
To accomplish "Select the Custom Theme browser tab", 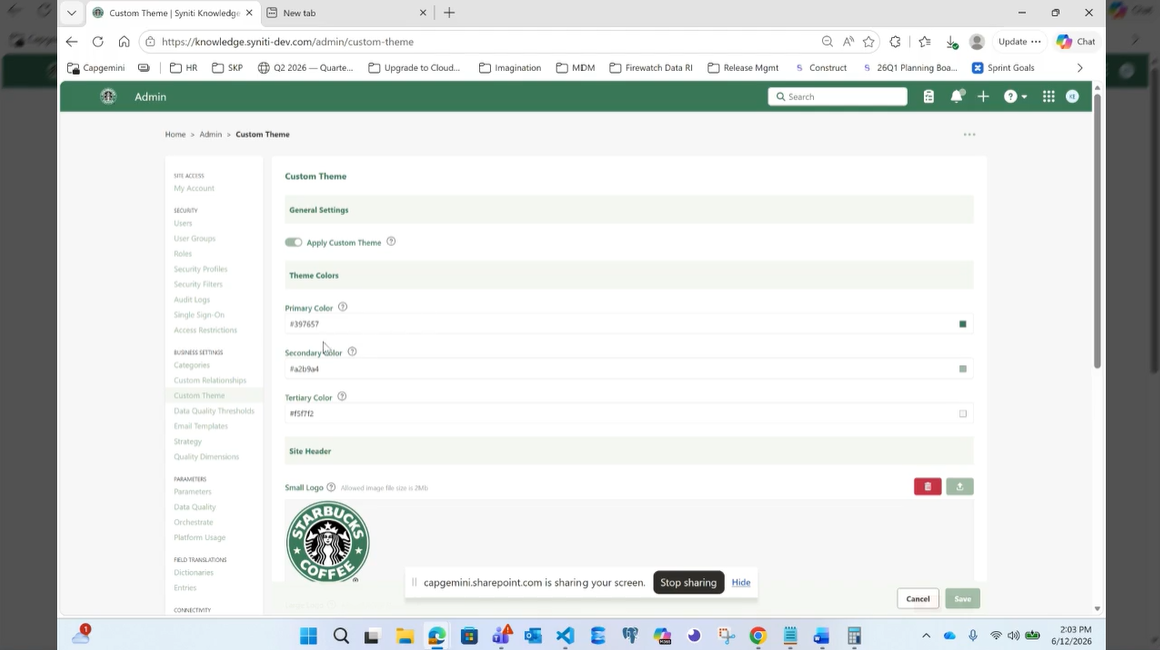I will [174, 13].
